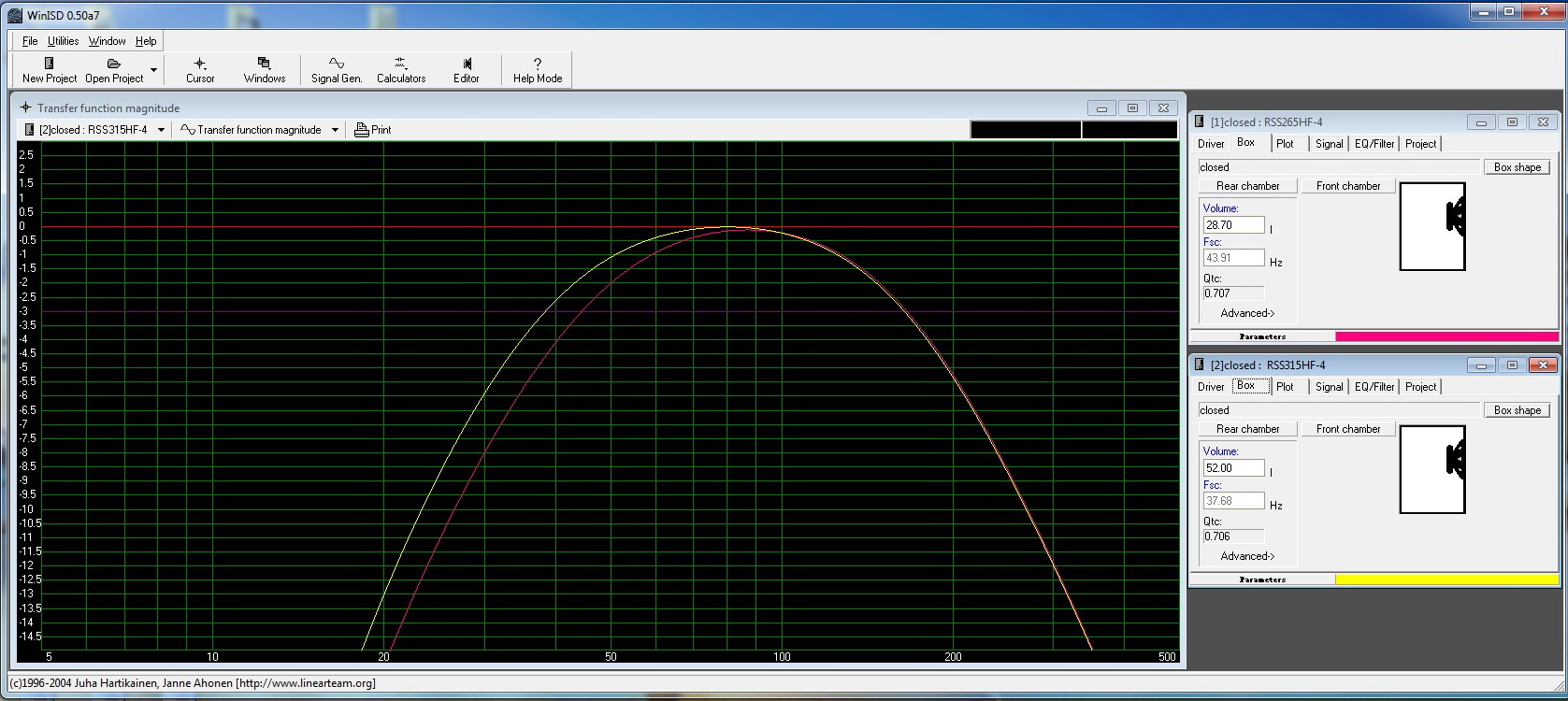The image size is (1568, 701).
Task: Click the RSS315HF-4 window title icon
Action: pos(1200,365)
